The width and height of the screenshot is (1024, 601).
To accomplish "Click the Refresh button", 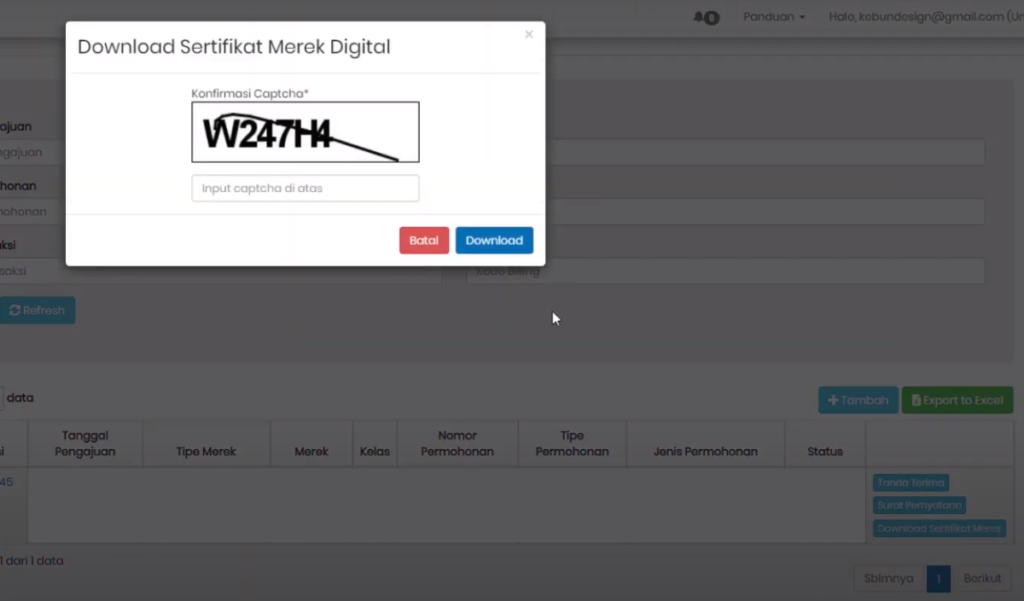I will pyautogui.click(x=37, y=310).
